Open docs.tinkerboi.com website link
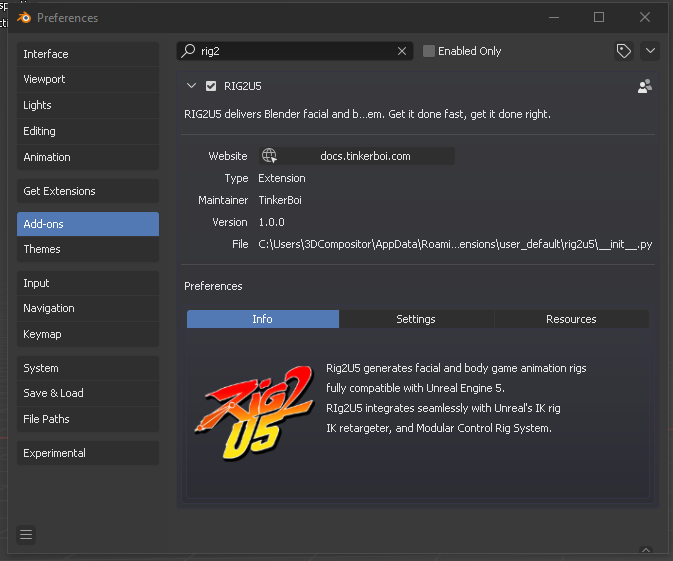This screenshot has height=561, width=673. tap(365, 156)
